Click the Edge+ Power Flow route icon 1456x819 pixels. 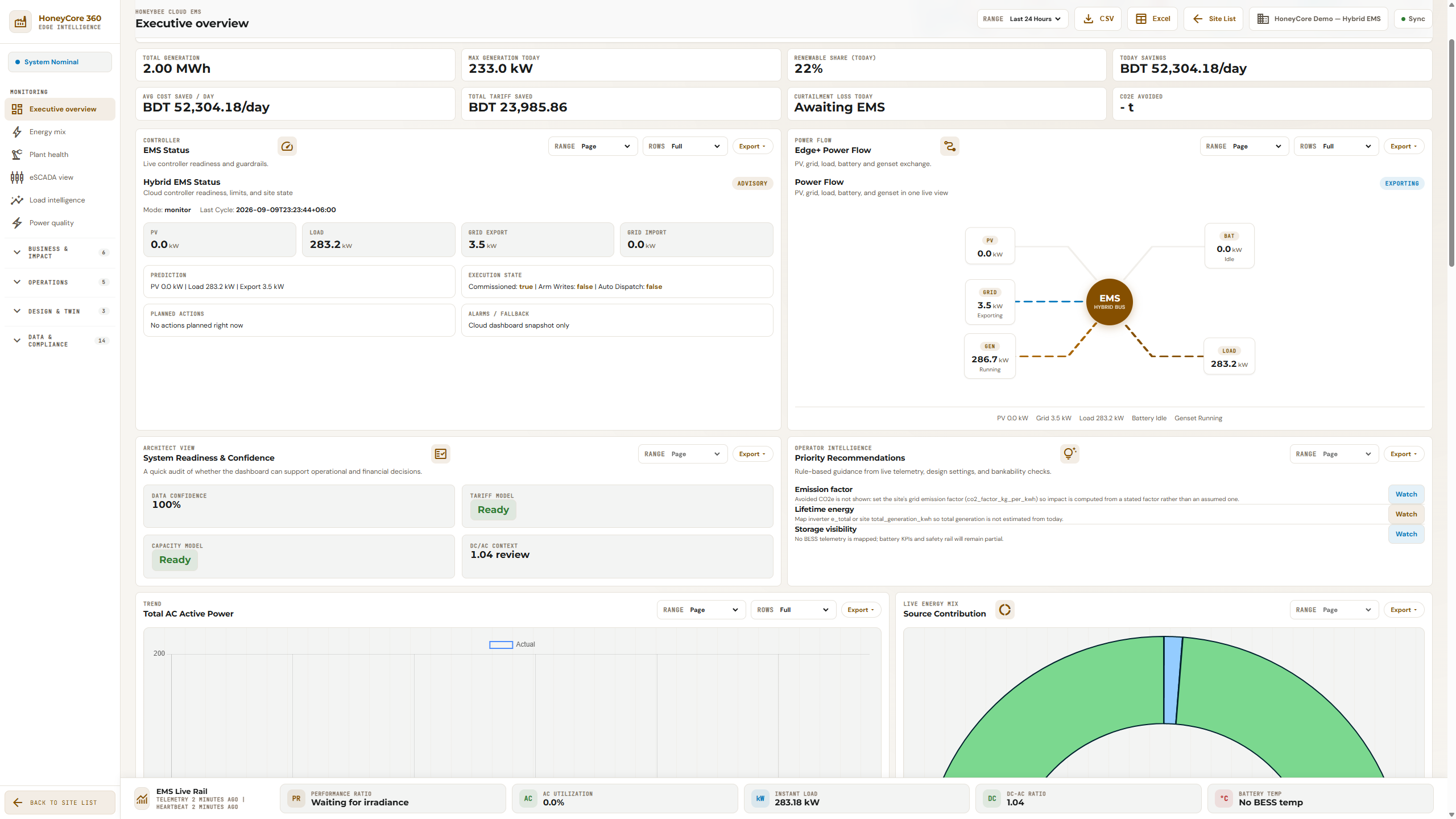[x=949, y=146]
